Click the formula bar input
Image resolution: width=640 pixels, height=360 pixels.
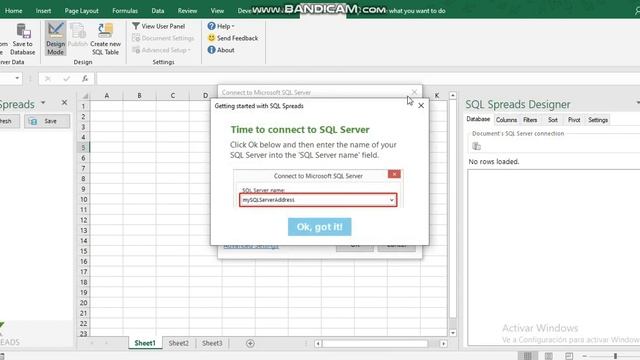click(367, 78)
